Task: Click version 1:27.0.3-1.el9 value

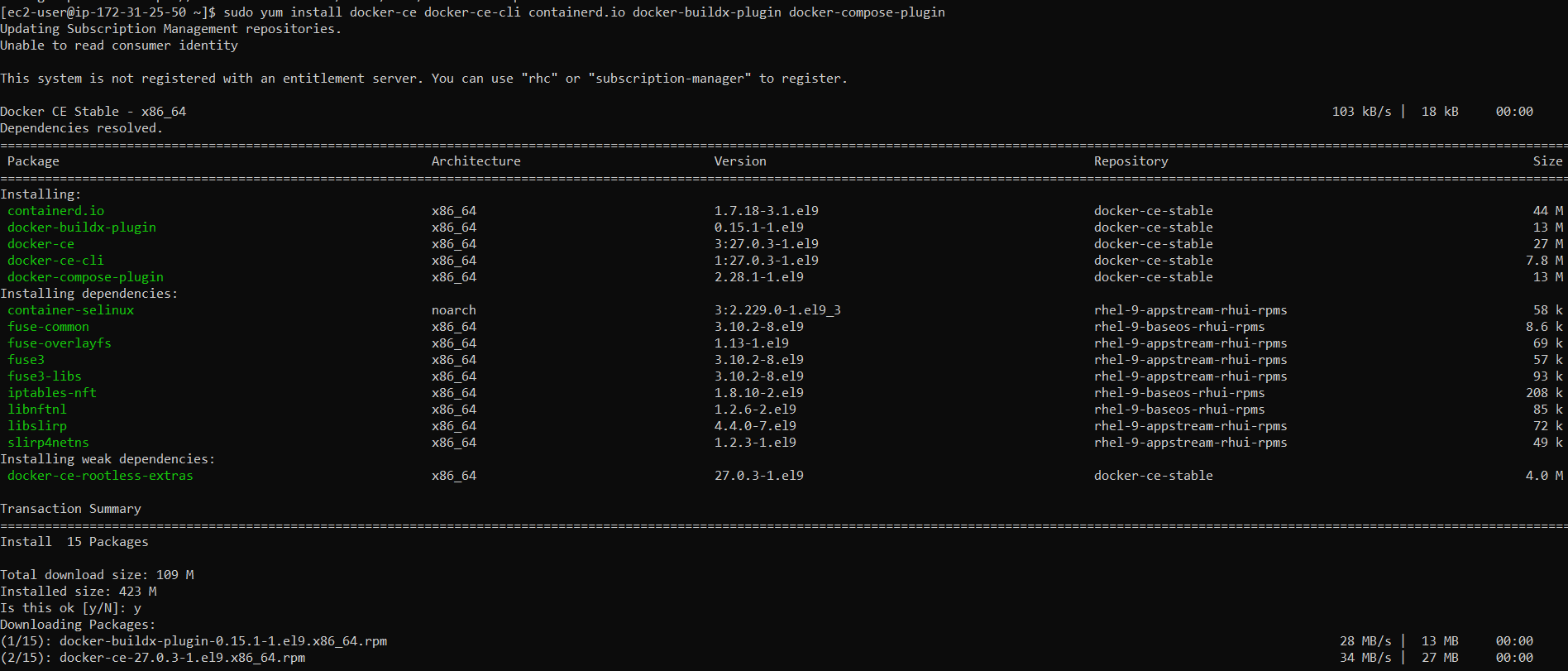Action: [766, 261]
